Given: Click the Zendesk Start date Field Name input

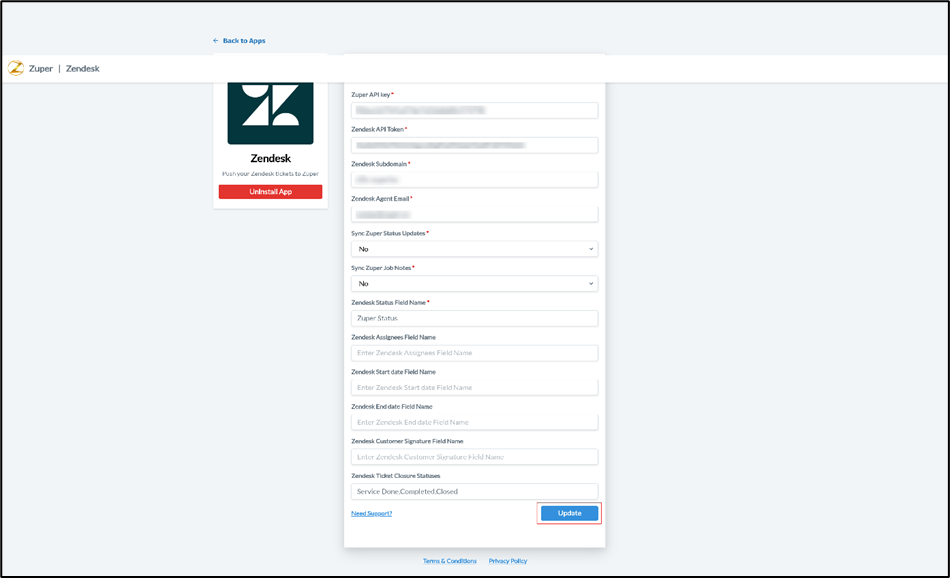Looking at the screenshot, I should (474, 387).
